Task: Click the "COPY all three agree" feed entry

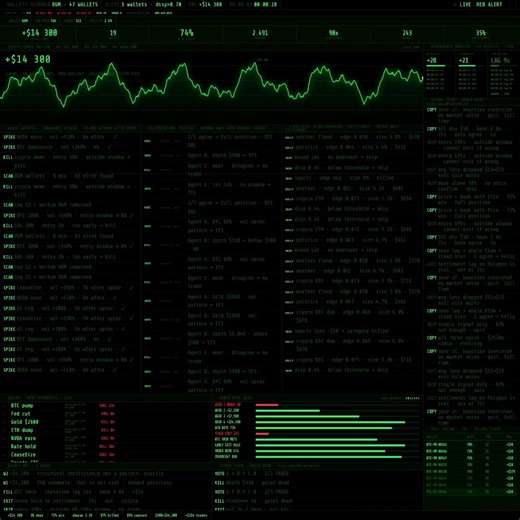Action: 471,341
